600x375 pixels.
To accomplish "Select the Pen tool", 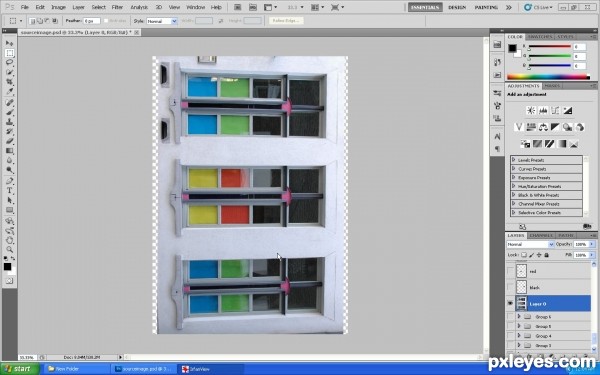I will click(x=10, y=181).
